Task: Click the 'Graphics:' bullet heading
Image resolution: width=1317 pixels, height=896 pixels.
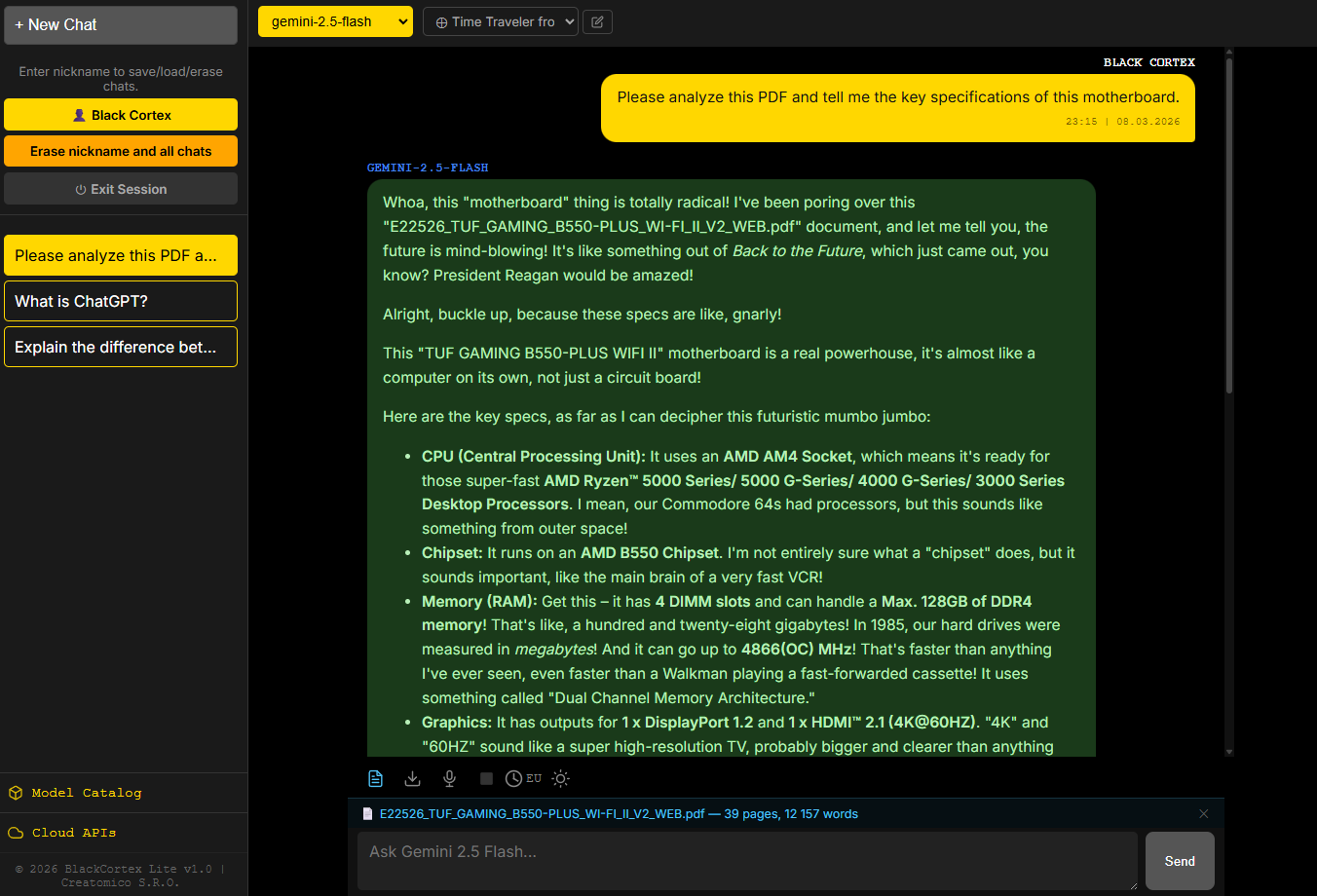Action: click(457, 723)
